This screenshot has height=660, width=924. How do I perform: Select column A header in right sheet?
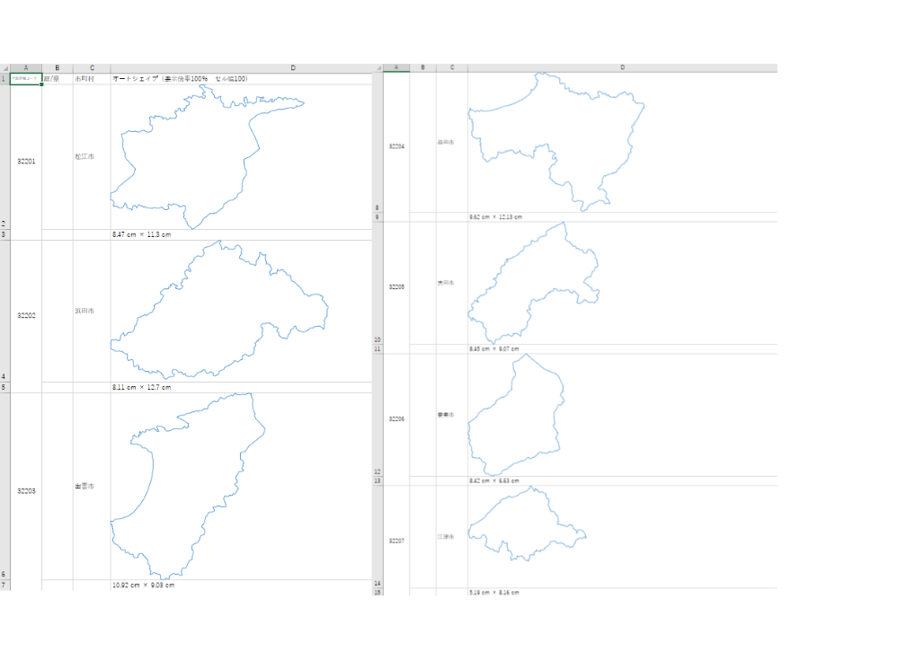pos(397,68)
